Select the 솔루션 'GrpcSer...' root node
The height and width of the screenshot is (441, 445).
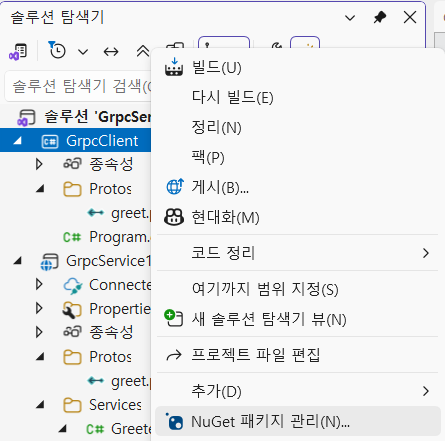[98, 117]
